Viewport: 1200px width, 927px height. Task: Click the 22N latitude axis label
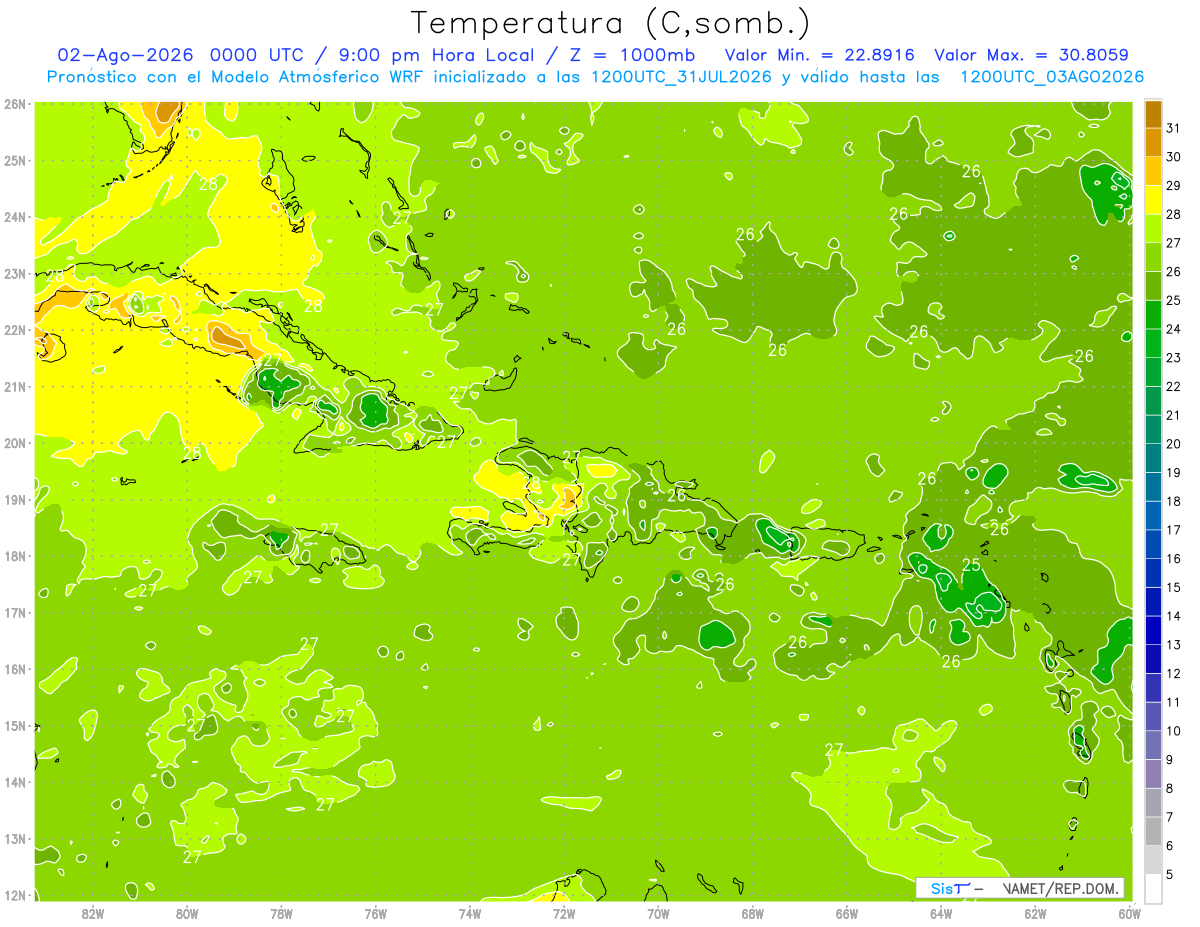click(x=15, y=330)
